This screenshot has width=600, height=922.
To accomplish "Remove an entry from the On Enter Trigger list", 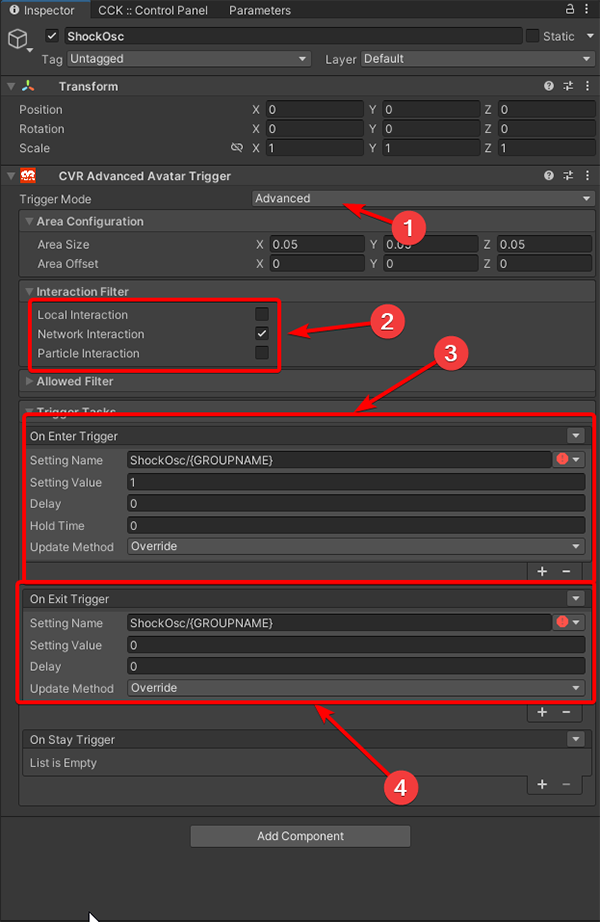I will (566, 571).
